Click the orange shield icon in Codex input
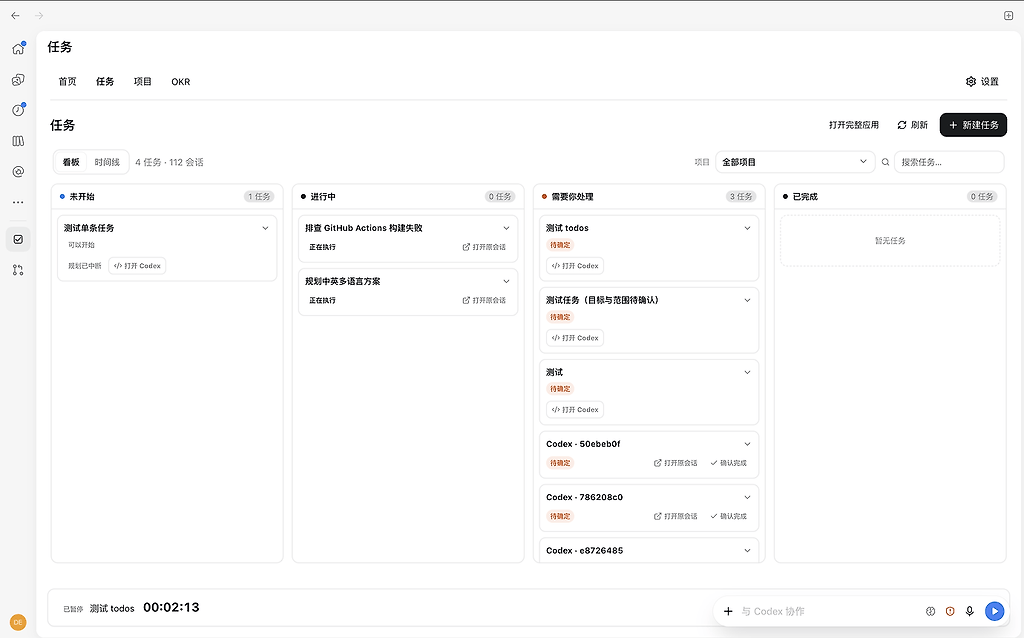Screen dimensions: 1024x638 pyautogui.click(x=950, y=611)
